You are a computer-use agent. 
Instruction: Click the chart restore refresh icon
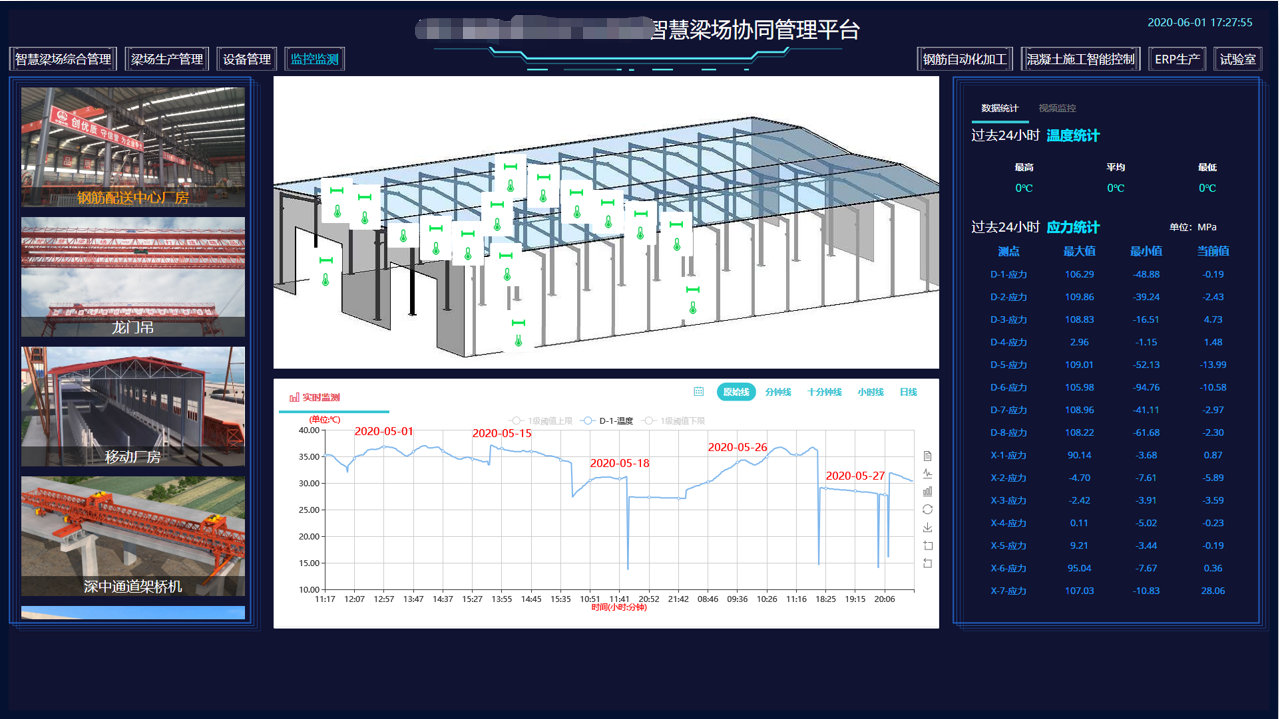click(x=927, y=510)
